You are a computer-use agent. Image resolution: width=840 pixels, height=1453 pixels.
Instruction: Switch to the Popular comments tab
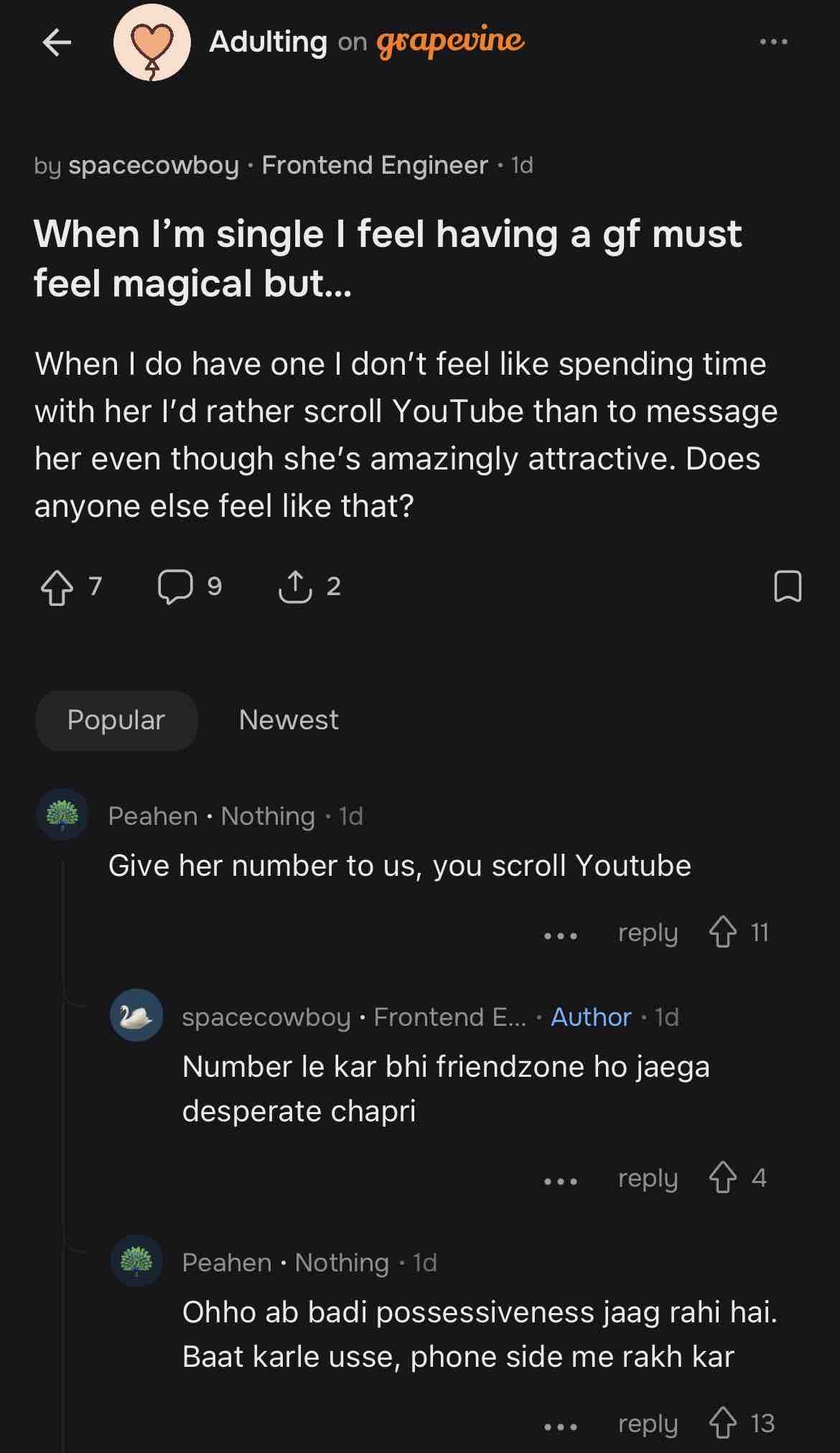coord(116,720)
